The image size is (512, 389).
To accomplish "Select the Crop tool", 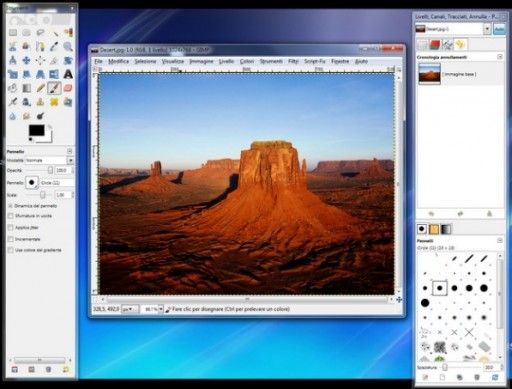I will (54, 60).
